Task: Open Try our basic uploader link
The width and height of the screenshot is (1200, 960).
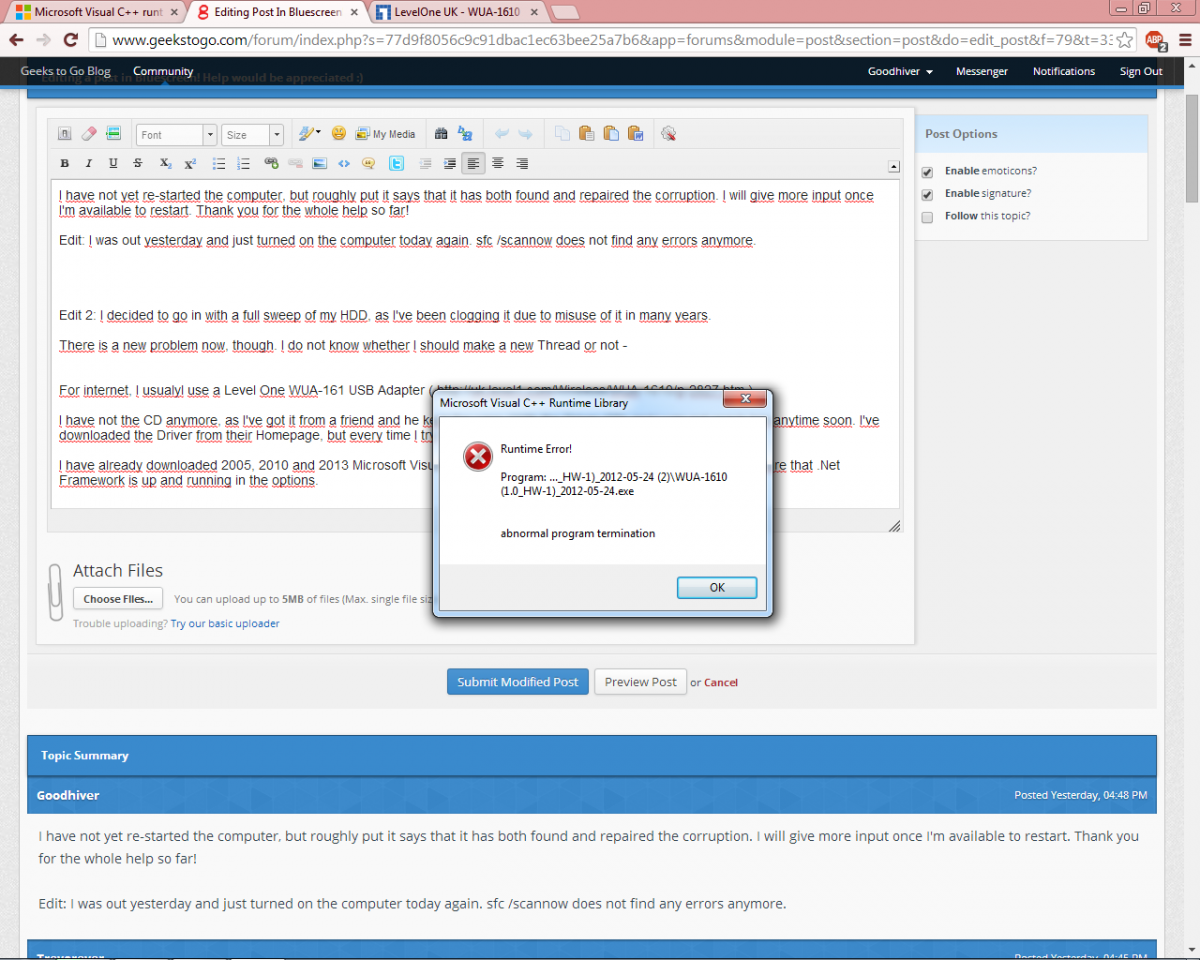Action: [225, 623]
